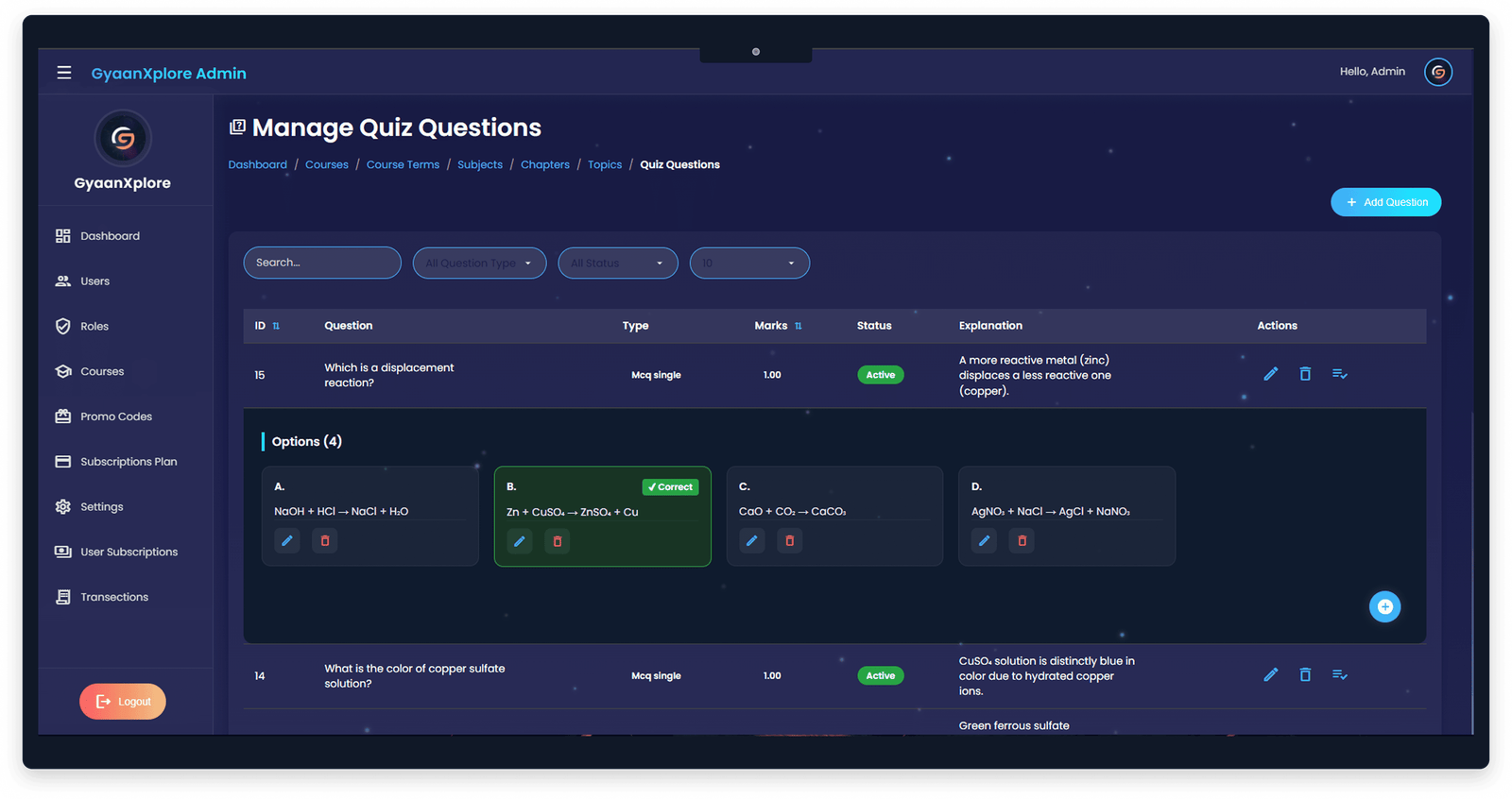Follow the Subjects breadcrumb link
This screenshot has height=799, width=1512.
(480, 164)
